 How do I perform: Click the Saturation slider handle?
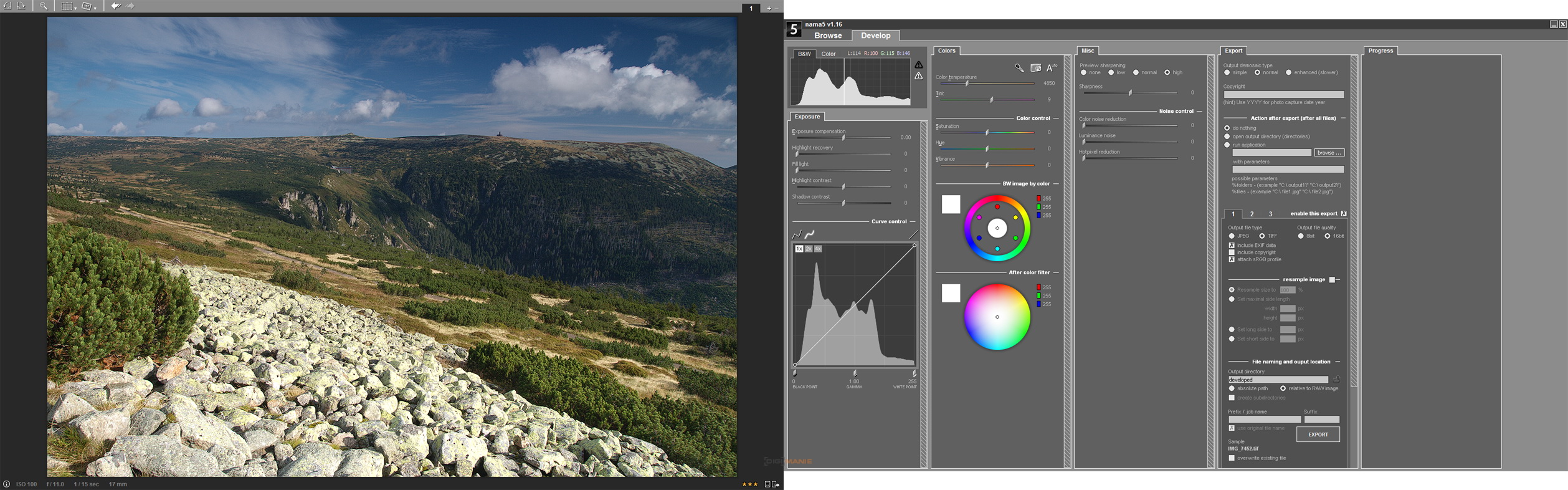[987, 132]
